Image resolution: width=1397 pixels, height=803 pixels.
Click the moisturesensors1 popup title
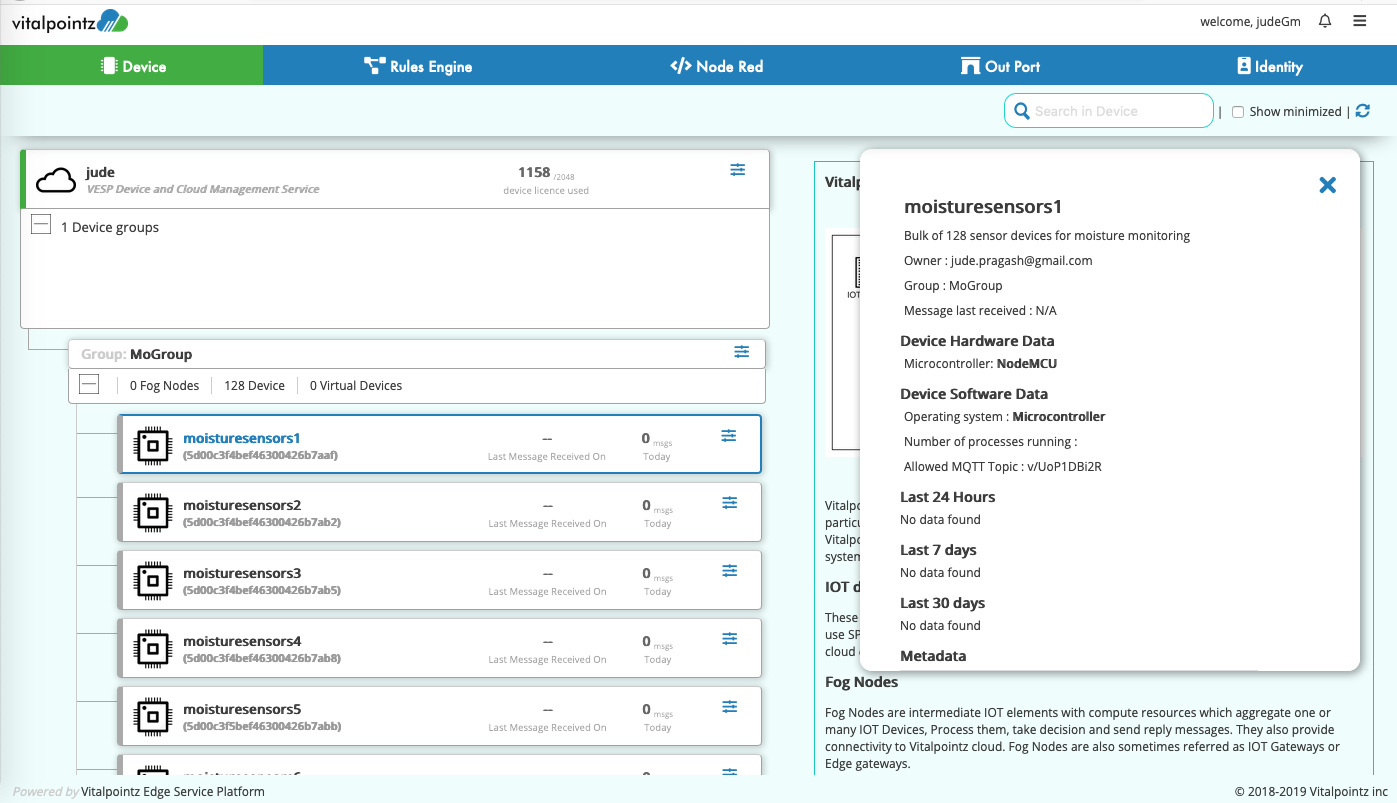click(x=983, y=207)
